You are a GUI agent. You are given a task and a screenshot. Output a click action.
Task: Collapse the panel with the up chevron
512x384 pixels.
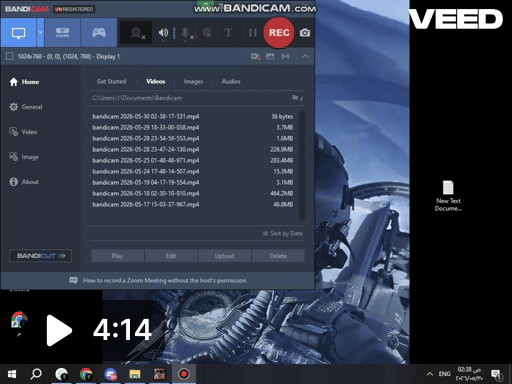[305, 56]
